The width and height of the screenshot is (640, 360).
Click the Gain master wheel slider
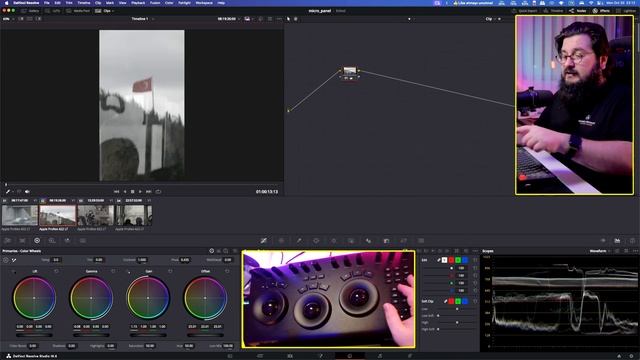pyautogui.click(x=148, y=335)
